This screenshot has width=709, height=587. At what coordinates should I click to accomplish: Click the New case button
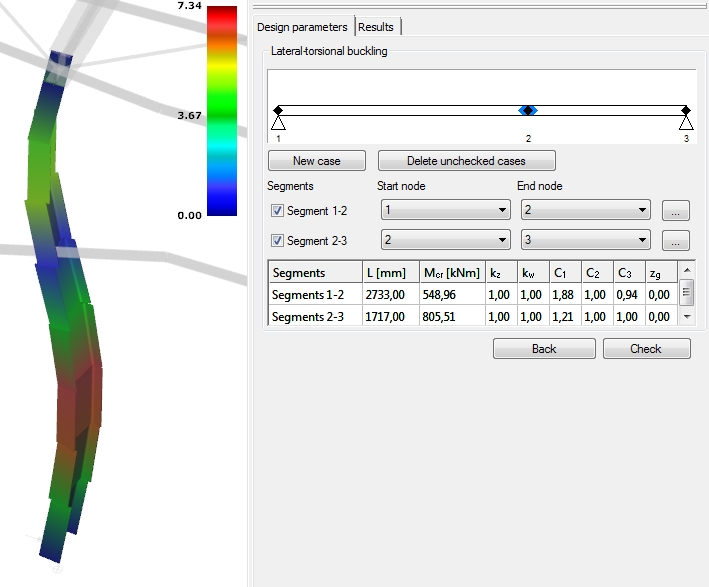pyautogui.click(x=317, y=161)
